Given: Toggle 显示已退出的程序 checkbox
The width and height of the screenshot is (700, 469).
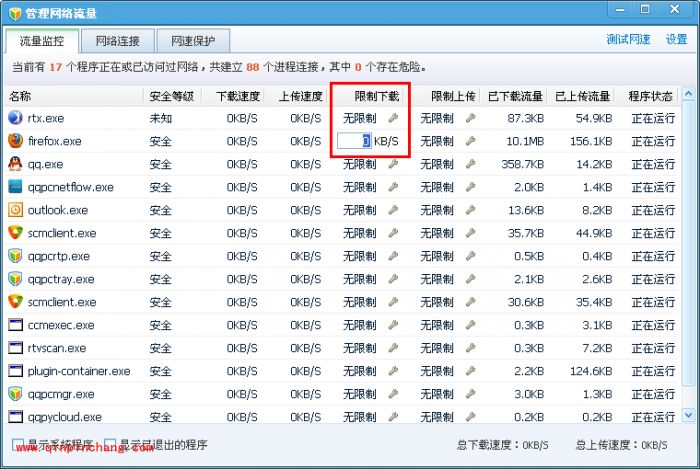Looking at the screenshot, I should pos(110,444).
